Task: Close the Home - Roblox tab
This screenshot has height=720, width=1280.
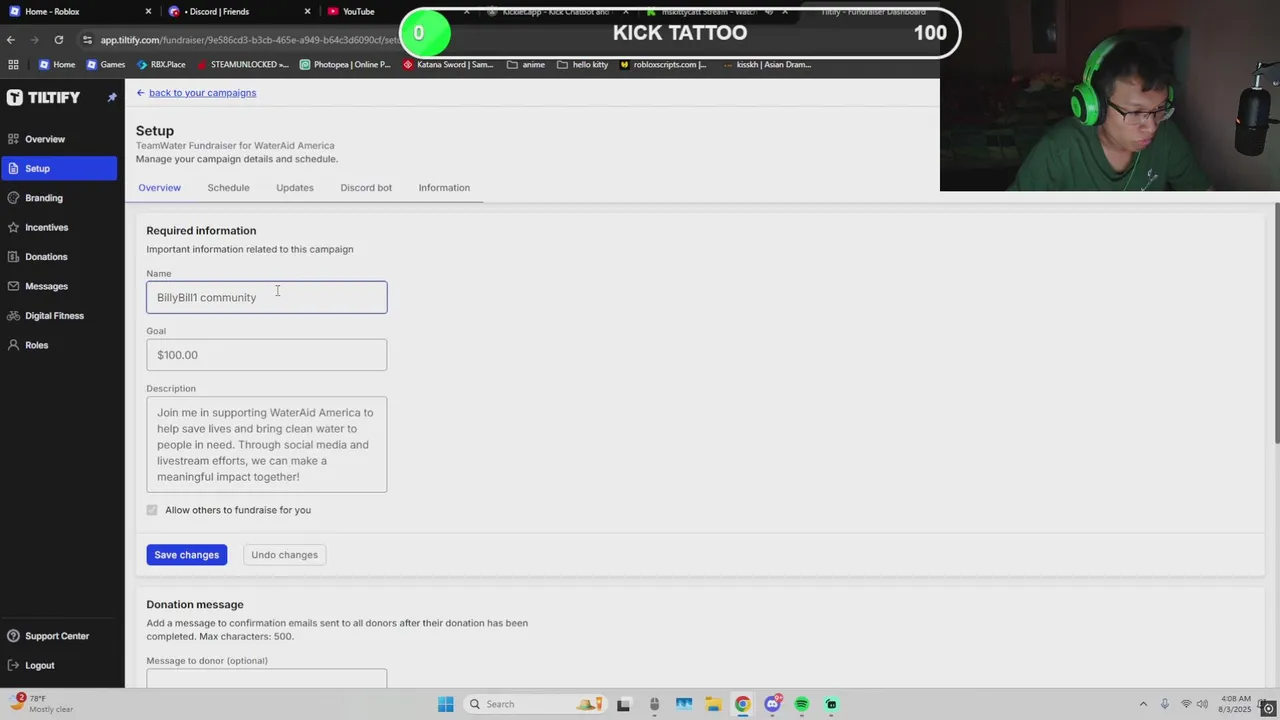Action: [x=149, y=12]
